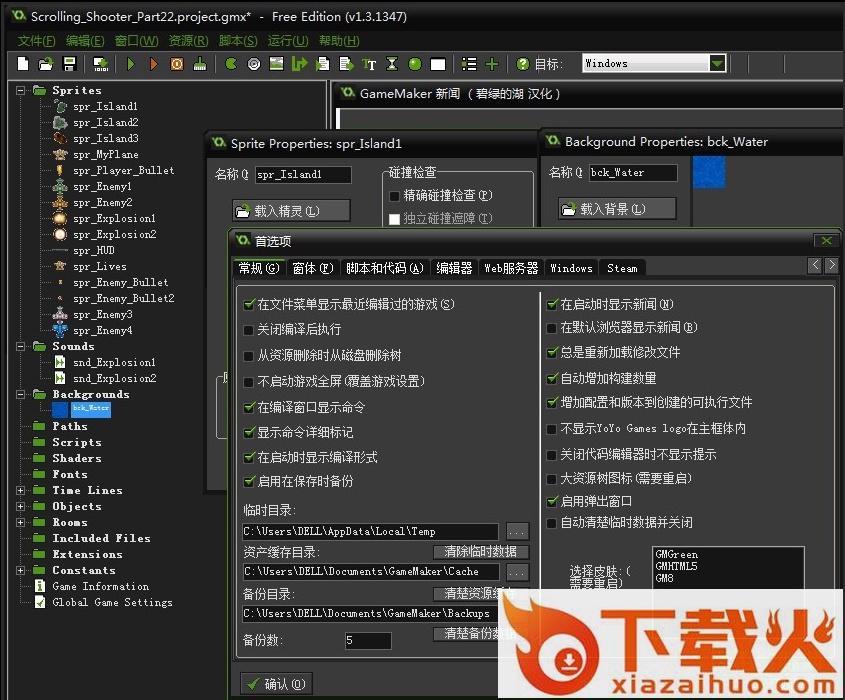This screenshot has height=700, width=845.
Task: Create a new project from toolbar
Action: (23, 64)
